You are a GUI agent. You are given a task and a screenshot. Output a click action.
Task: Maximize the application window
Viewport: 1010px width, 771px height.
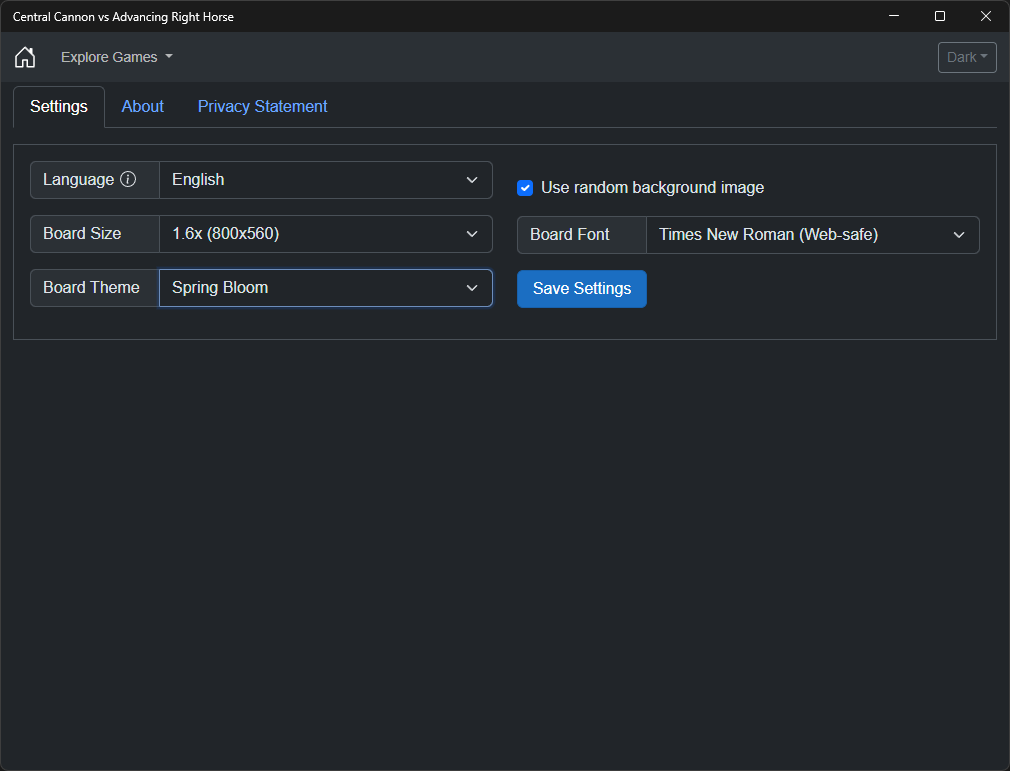coord(940,16)
